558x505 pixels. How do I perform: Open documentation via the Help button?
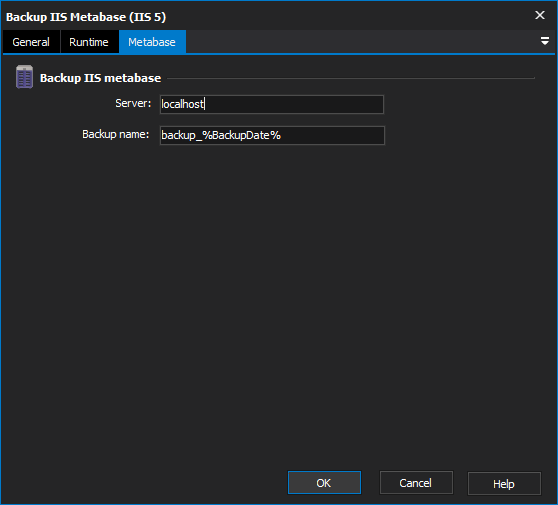(504, 483)
